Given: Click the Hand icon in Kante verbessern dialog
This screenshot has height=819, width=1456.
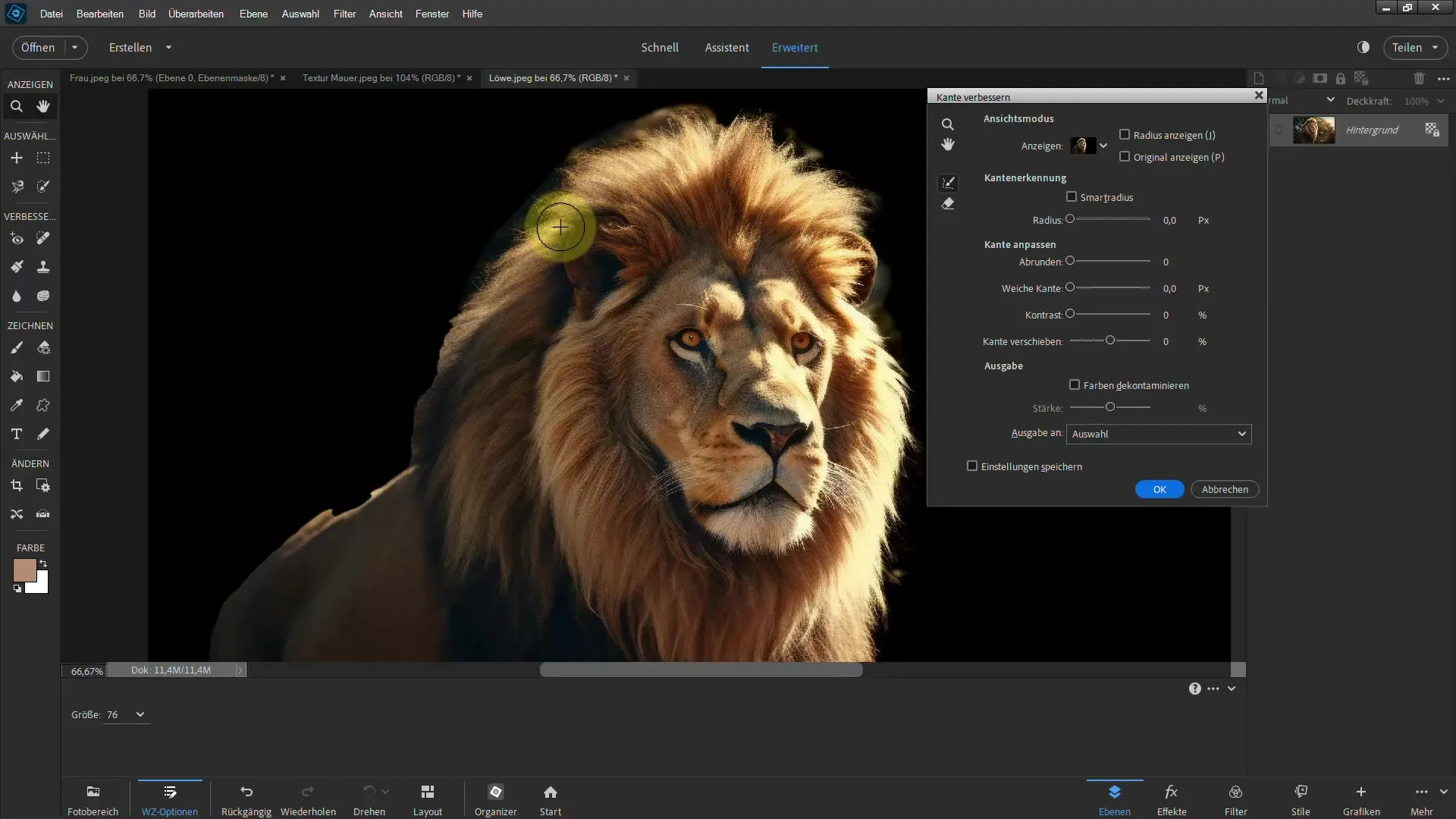Looking at the screenshot, I should [x=948, y=145].
